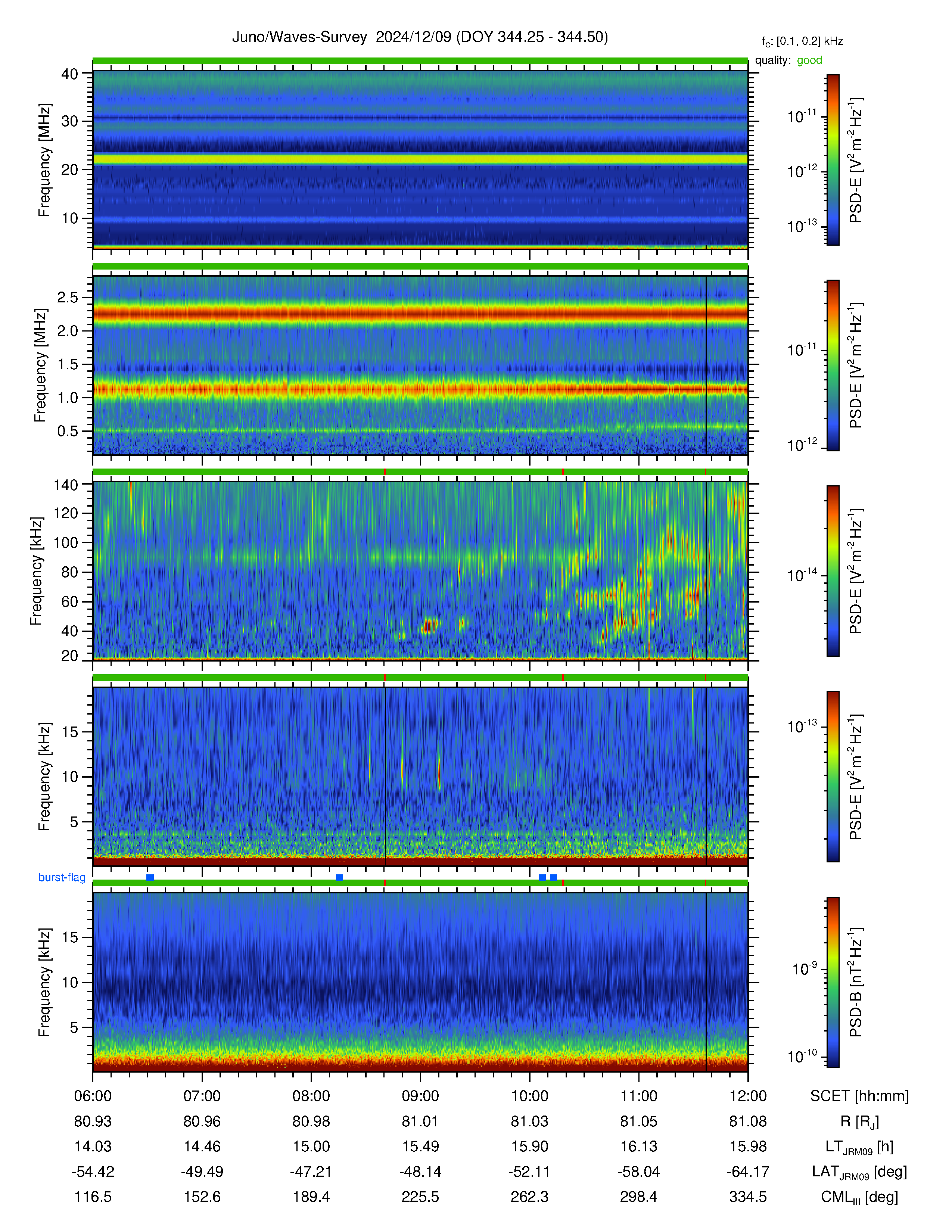The height and width of the screenshot is (1232, 952).
Task: Click the 'SCET [hh:mm]' axis label
Action: point(859,1096)
